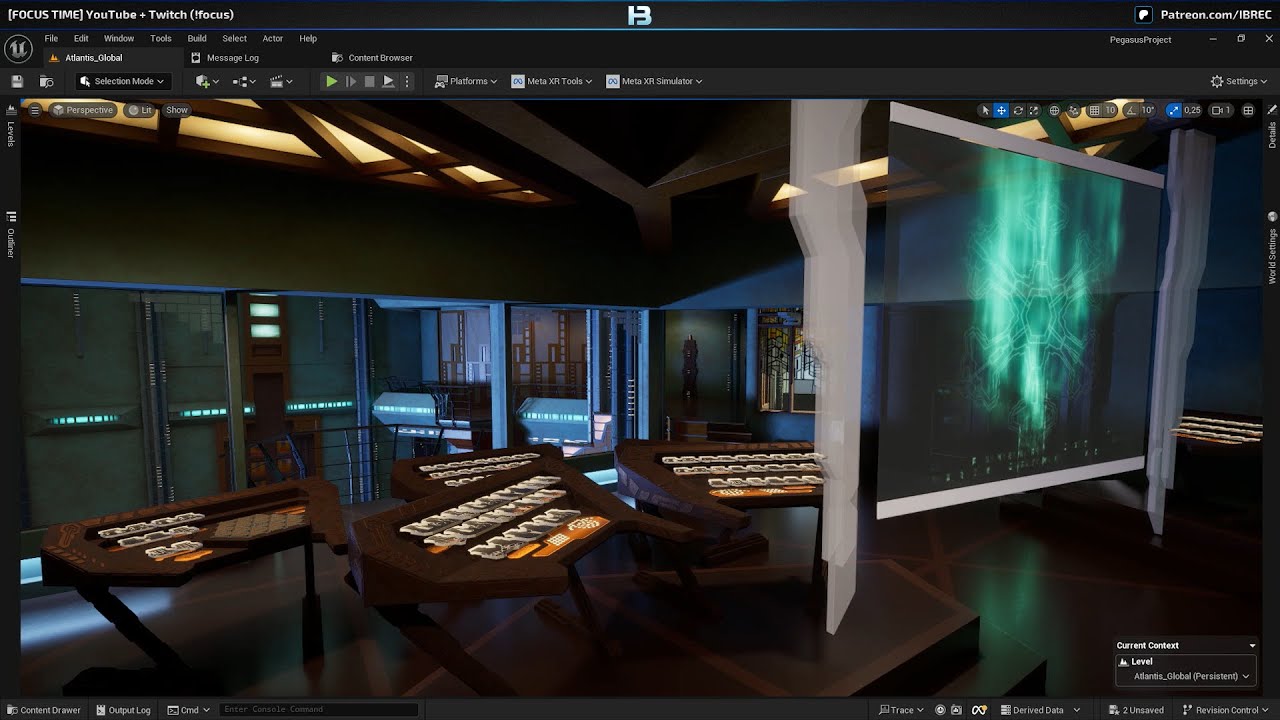The height and width of the screenshot is (720, 1280).
Task: Open the Revision Control dropdown
Action: point(1226,710)
